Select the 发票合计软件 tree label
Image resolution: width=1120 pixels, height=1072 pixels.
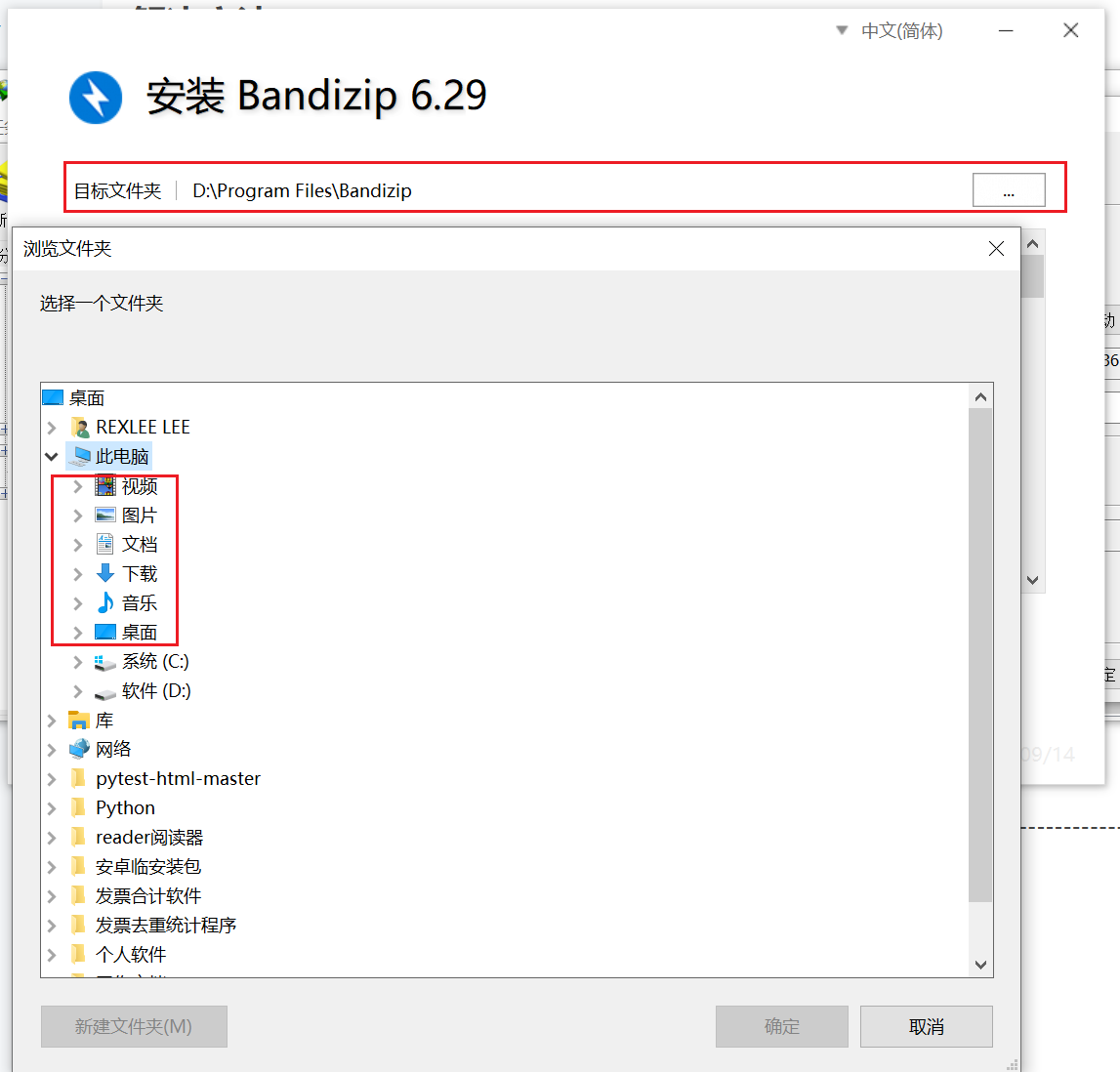[x=148, y=896]
